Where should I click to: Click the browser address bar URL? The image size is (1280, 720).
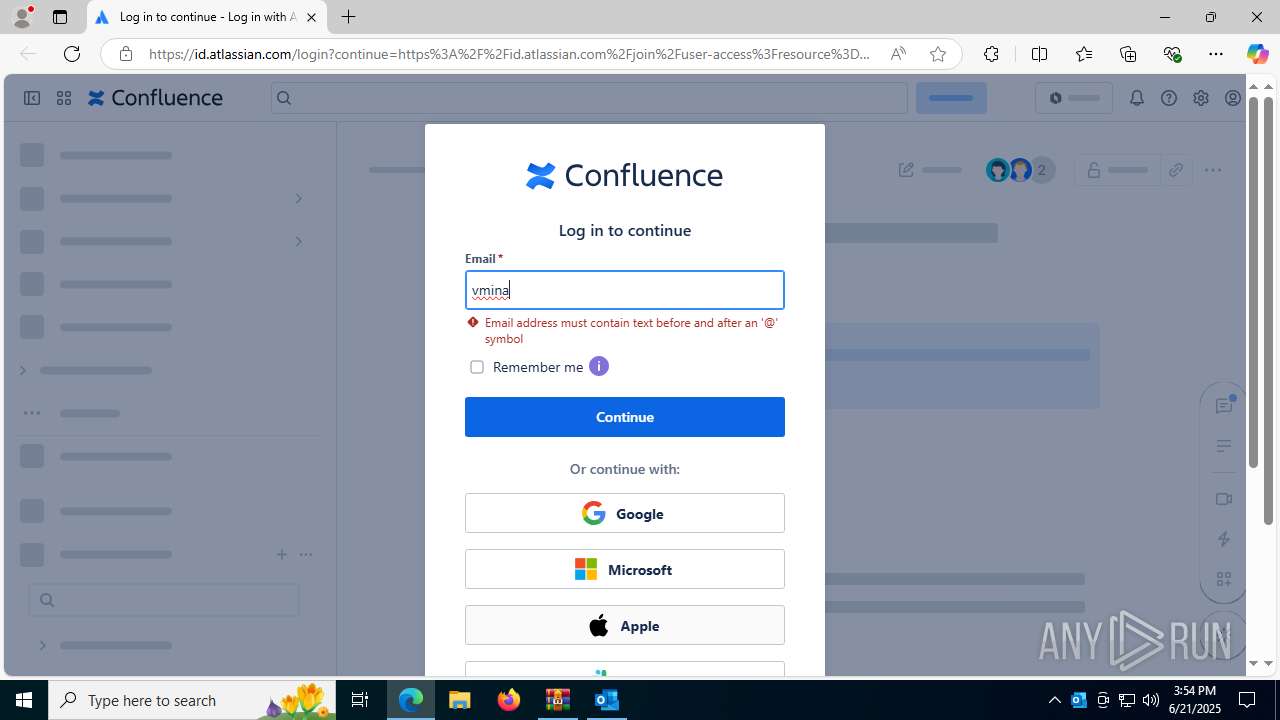[510, 54]
